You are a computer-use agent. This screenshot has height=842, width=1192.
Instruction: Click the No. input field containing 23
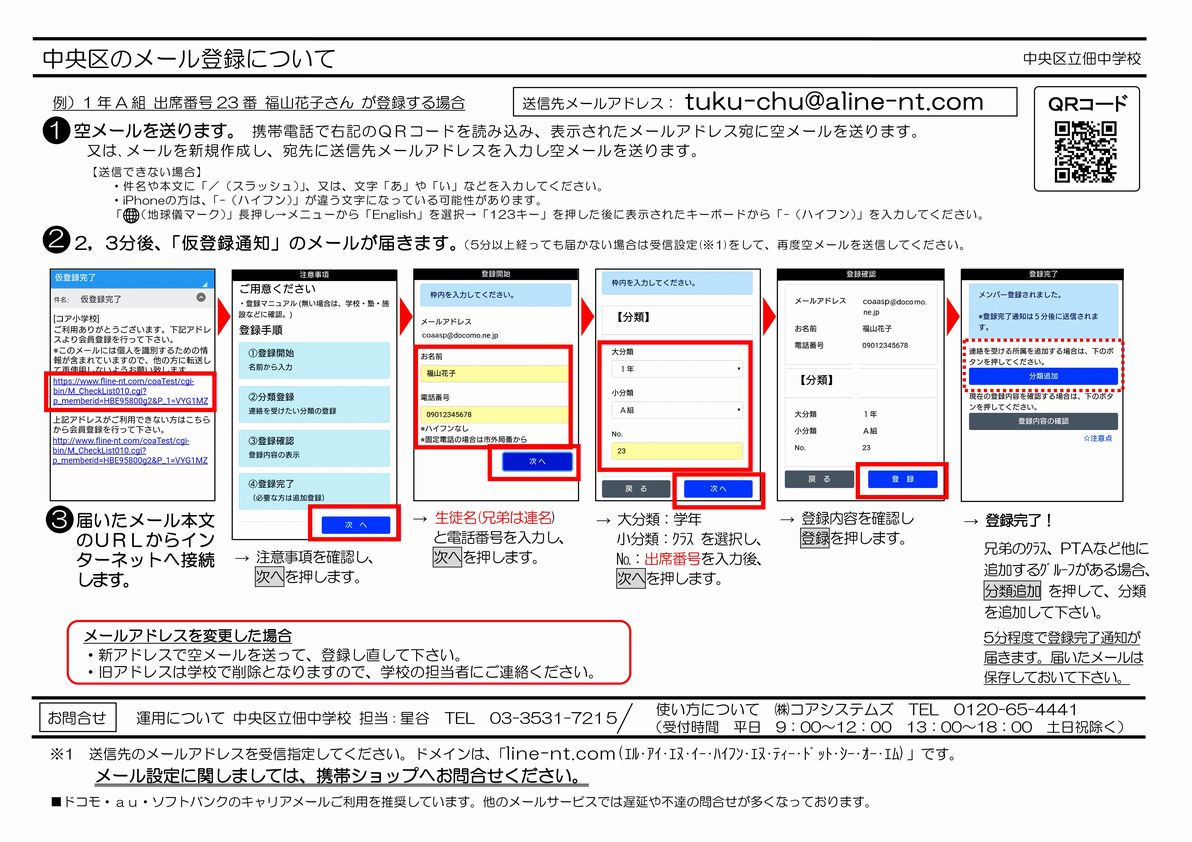[x=677, y=451]
